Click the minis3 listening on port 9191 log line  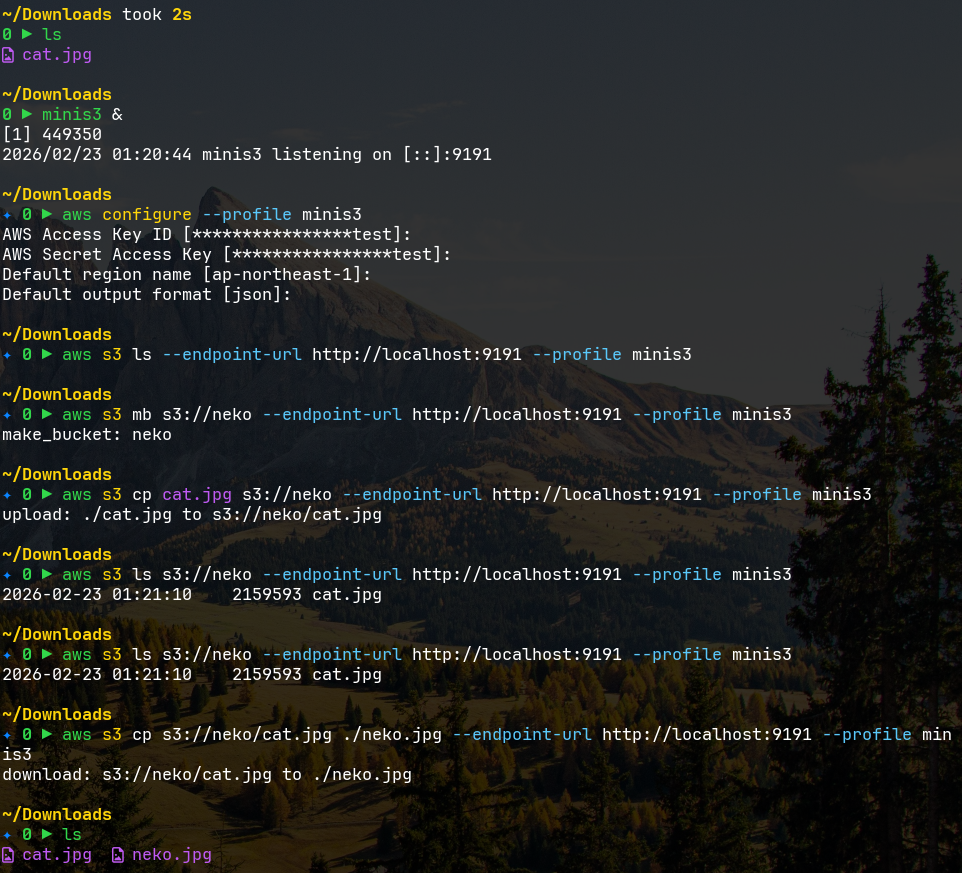246,155
